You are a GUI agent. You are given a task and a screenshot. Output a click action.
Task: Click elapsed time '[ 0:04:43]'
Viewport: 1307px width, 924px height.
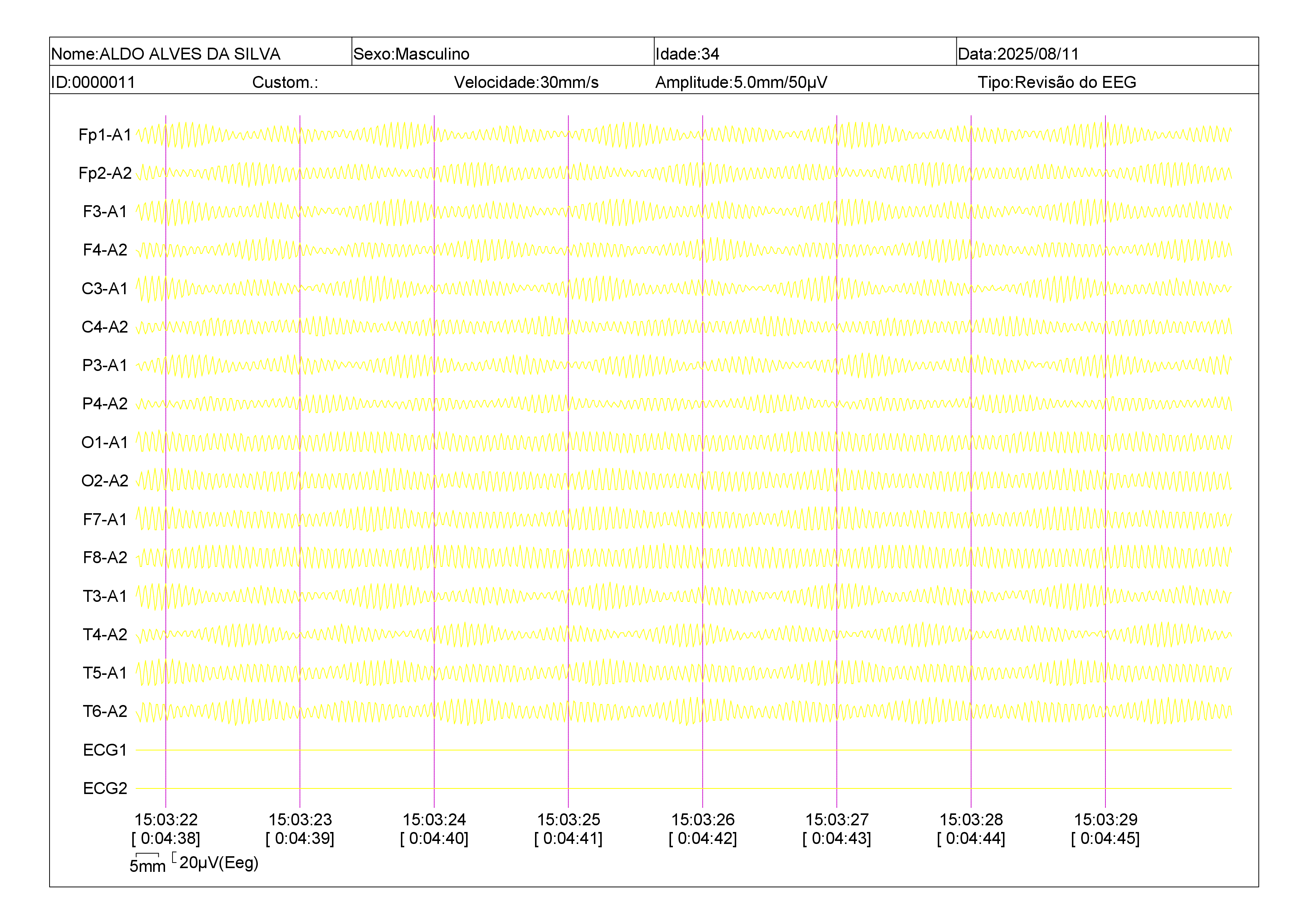(x=837, y=839)
